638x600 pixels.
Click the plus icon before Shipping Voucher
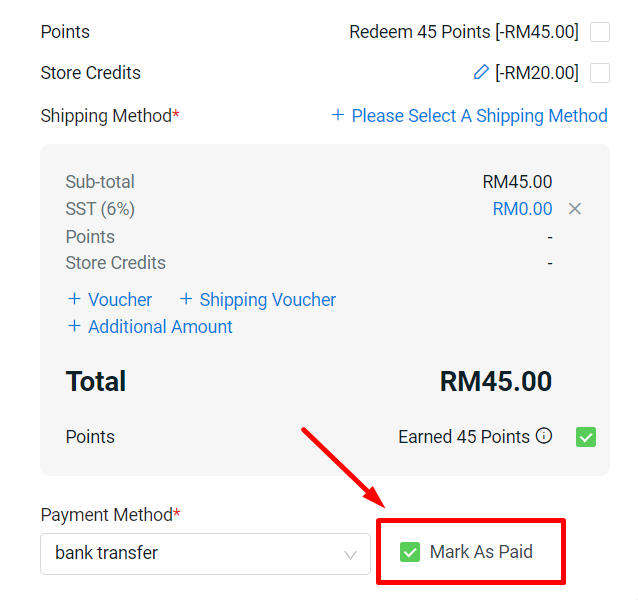pyautogui.click(x=186, y=299)
